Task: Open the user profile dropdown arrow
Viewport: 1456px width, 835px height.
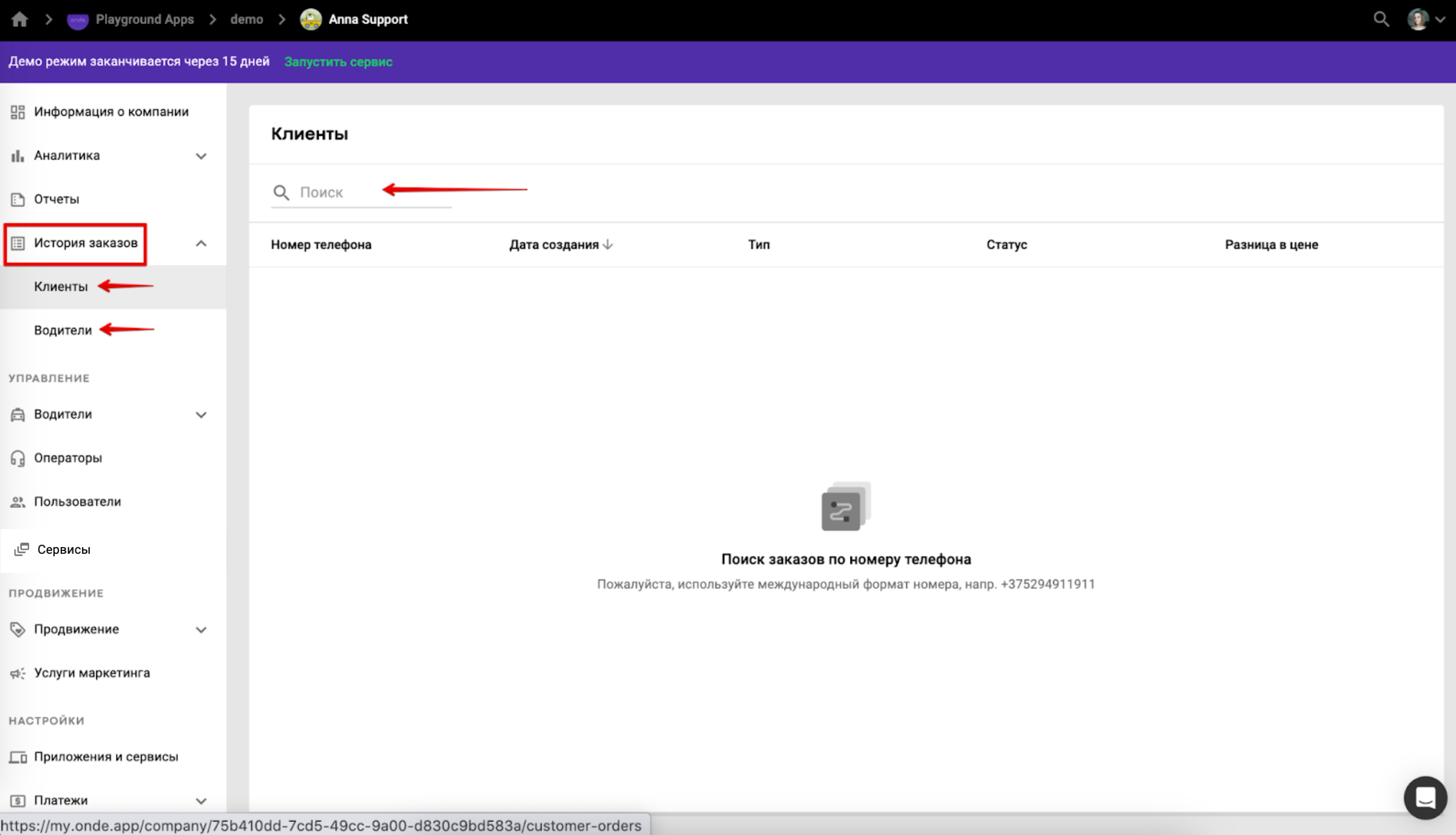Action: [1440, 20]
